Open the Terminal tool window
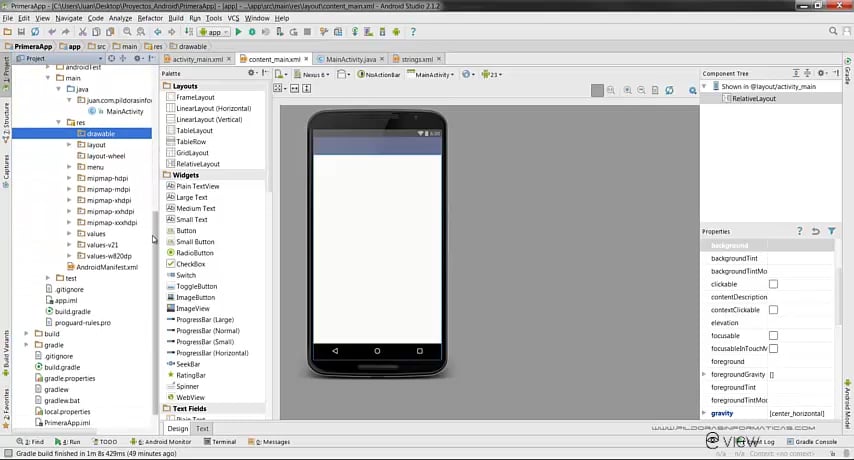This screenshot has width=854, height=460. point(220,441)
